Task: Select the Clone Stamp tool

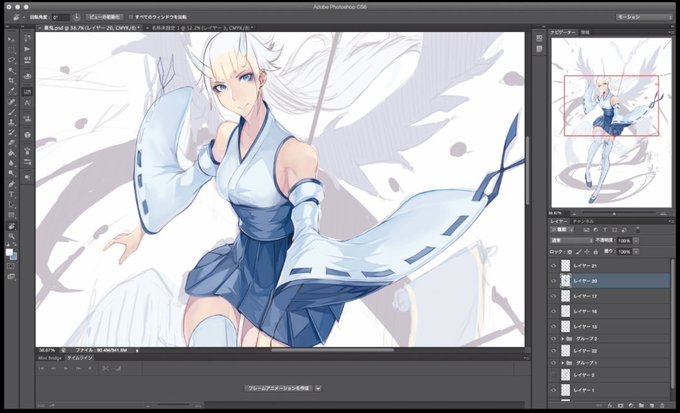Action: point(12,123)
